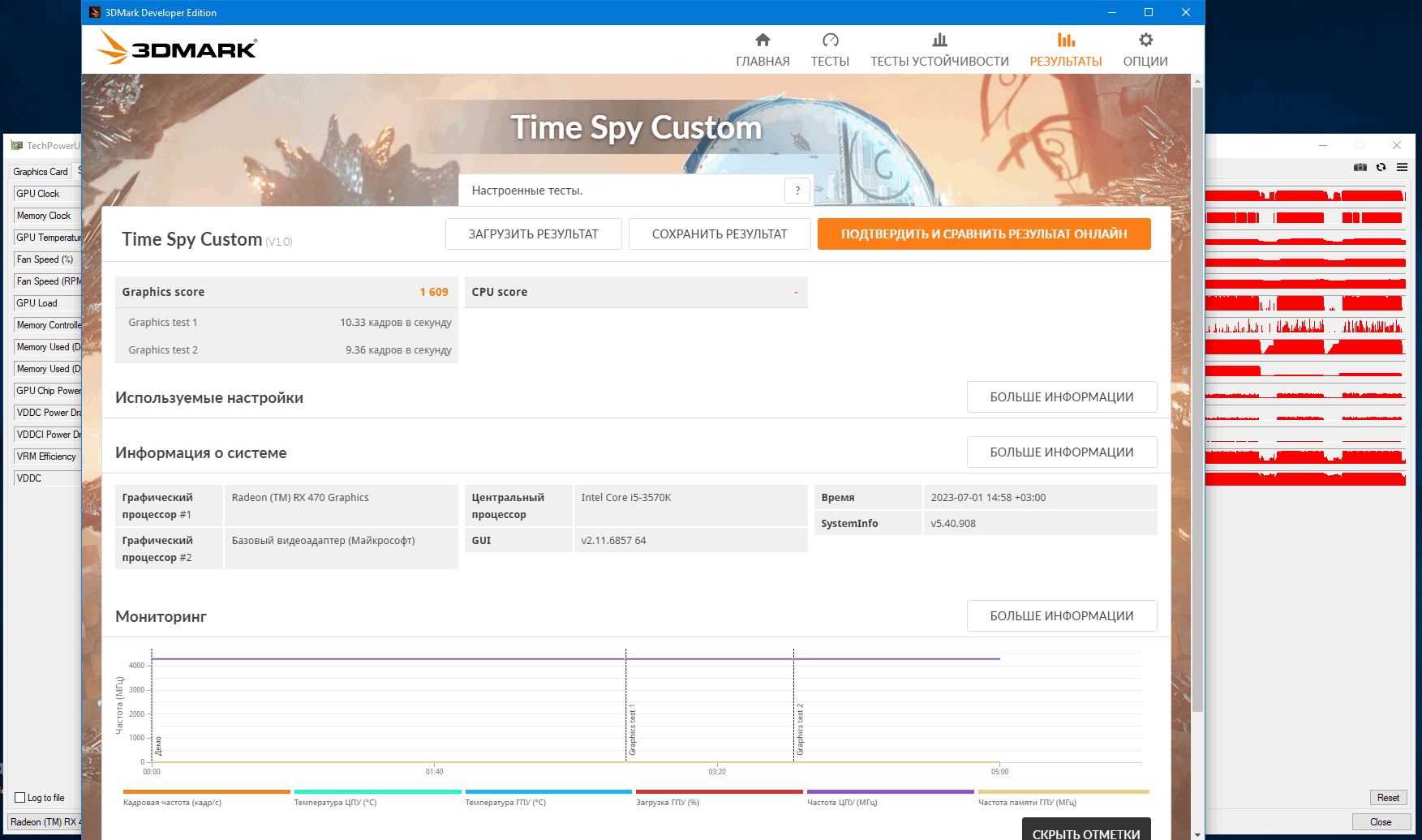Image resolution: width=1422 pixels, height=840 pixels.
Task: Click the question mark help icon
Action: click(x=797, y=191)
